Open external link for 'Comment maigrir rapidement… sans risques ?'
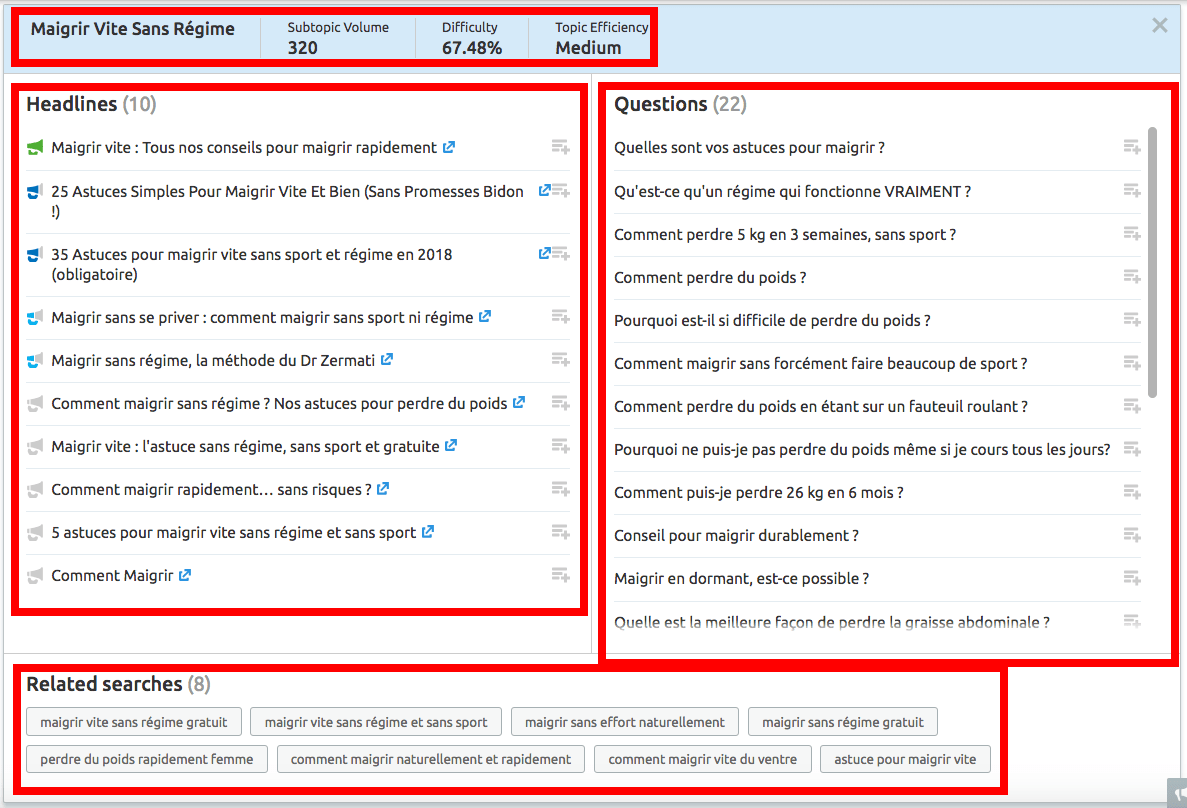Image resolution: width=1187 pixels, height=808 pixels. 383,489
